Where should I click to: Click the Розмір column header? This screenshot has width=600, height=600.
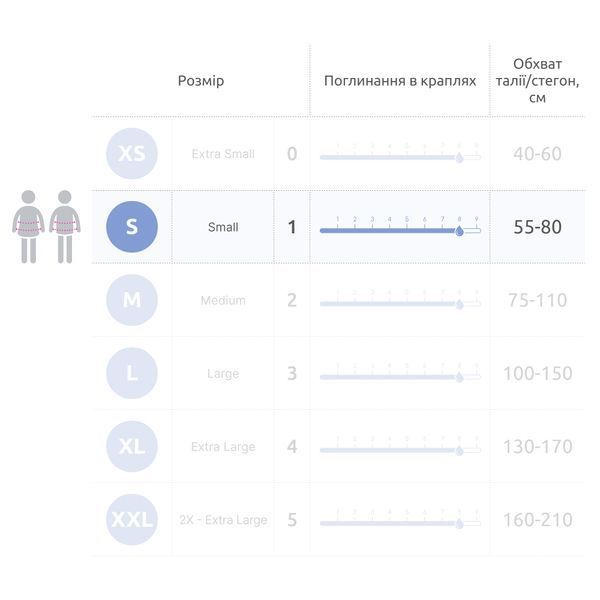pyautogui.click(x=201, y=81)
